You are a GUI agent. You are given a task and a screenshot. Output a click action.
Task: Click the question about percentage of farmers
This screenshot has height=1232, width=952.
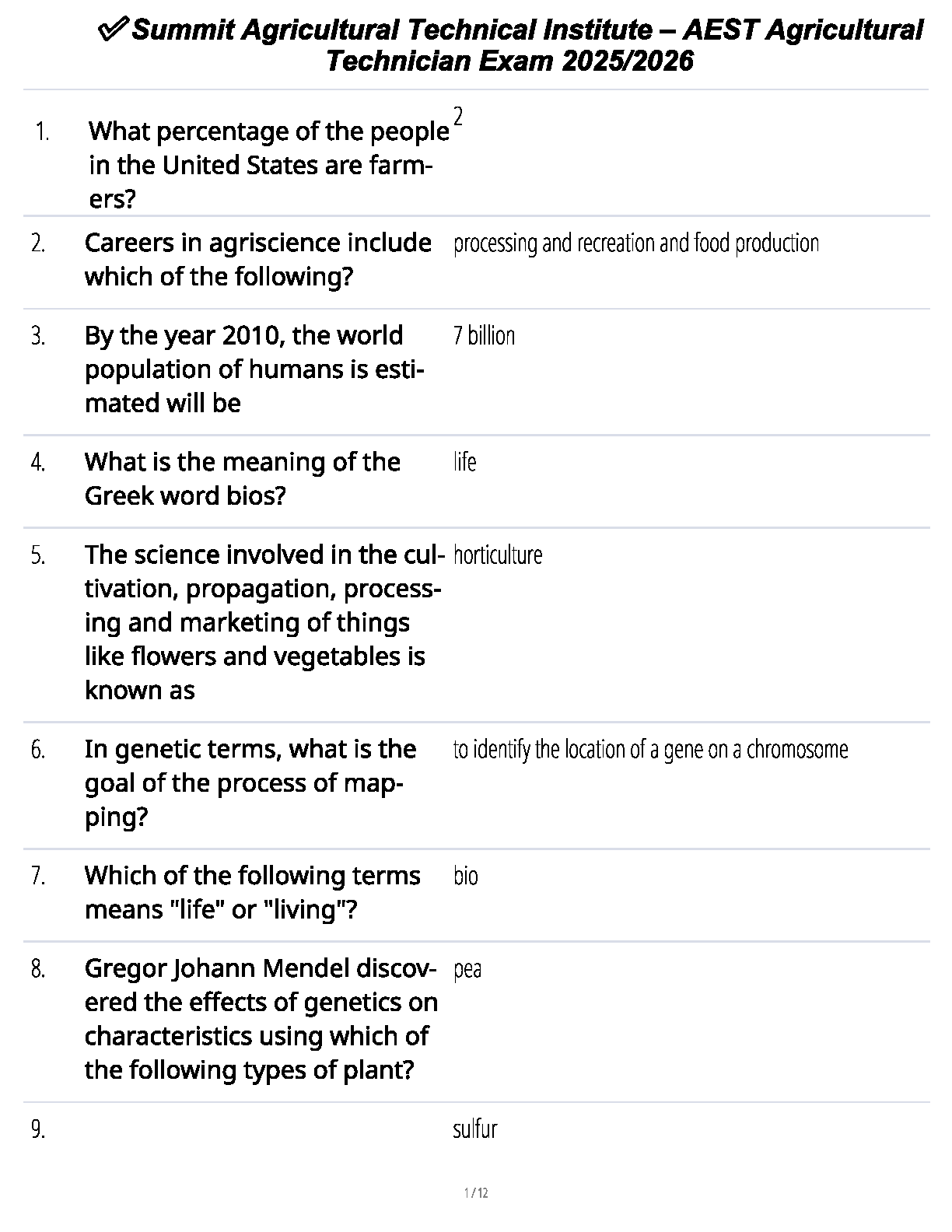[268, 165]
